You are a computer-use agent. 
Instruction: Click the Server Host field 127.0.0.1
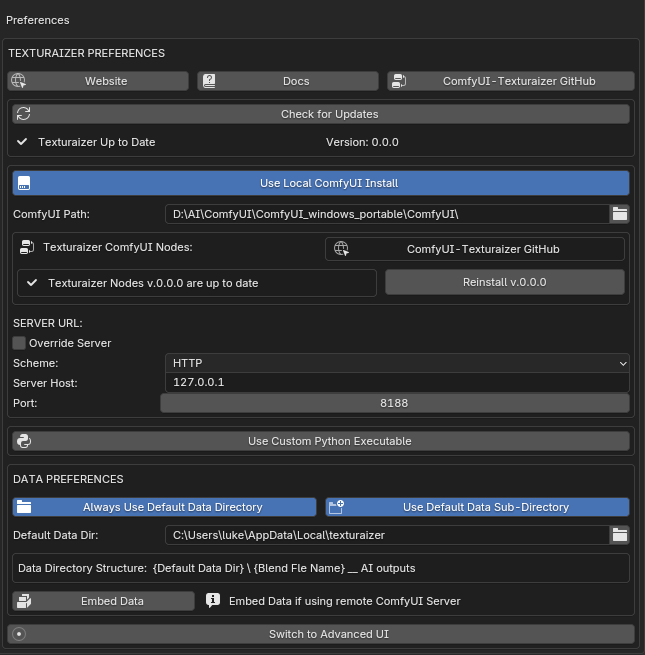[x=397, y=382]
